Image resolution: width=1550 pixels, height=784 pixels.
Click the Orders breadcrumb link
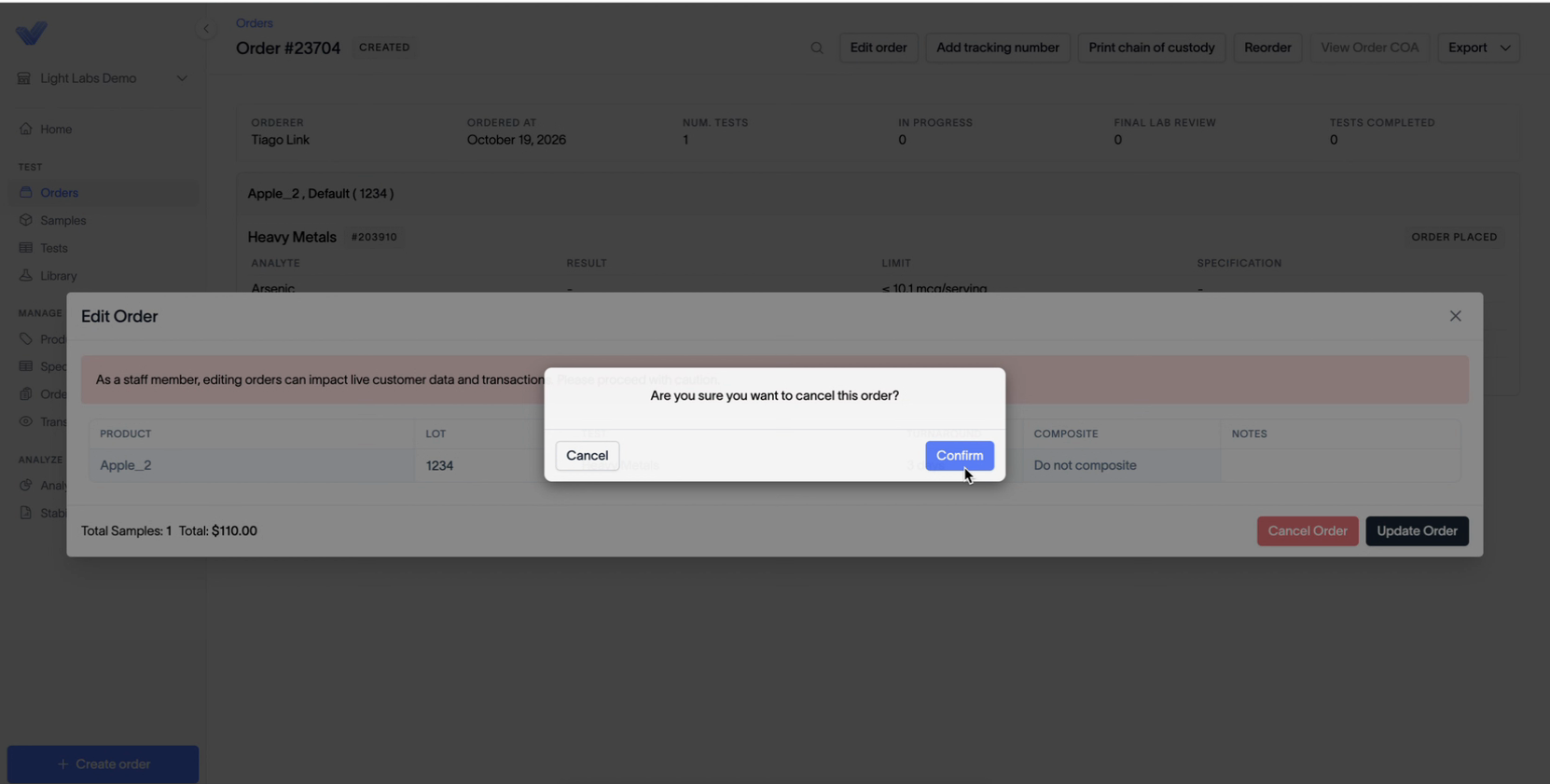coord(254,23)
